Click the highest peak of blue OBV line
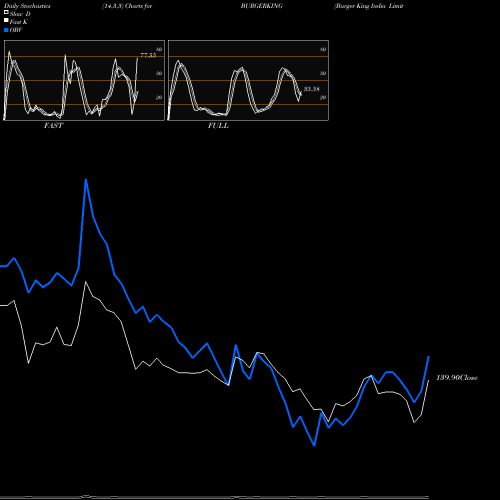Image resolution: width=500 pixels, height=500 pixels. click(x=86, y=180)
